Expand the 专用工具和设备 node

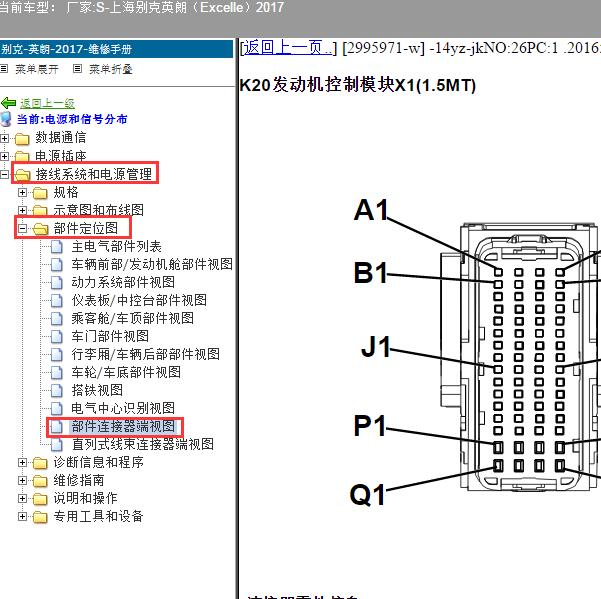(22, 517)
